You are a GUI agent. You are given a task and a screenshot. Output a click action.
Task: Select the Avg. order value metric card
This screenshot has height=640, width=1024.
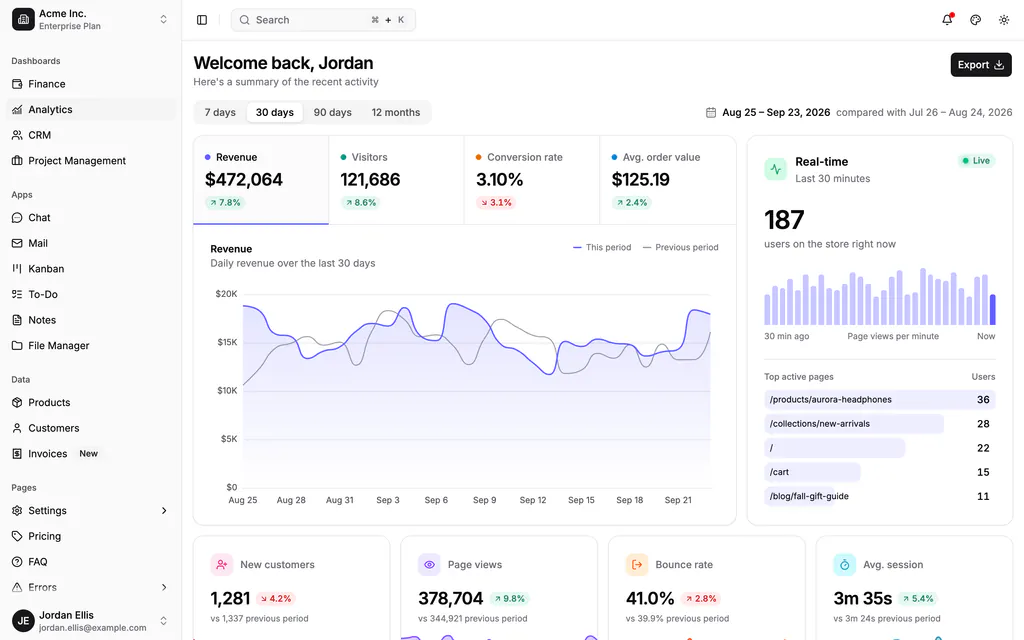pos(667,180)
